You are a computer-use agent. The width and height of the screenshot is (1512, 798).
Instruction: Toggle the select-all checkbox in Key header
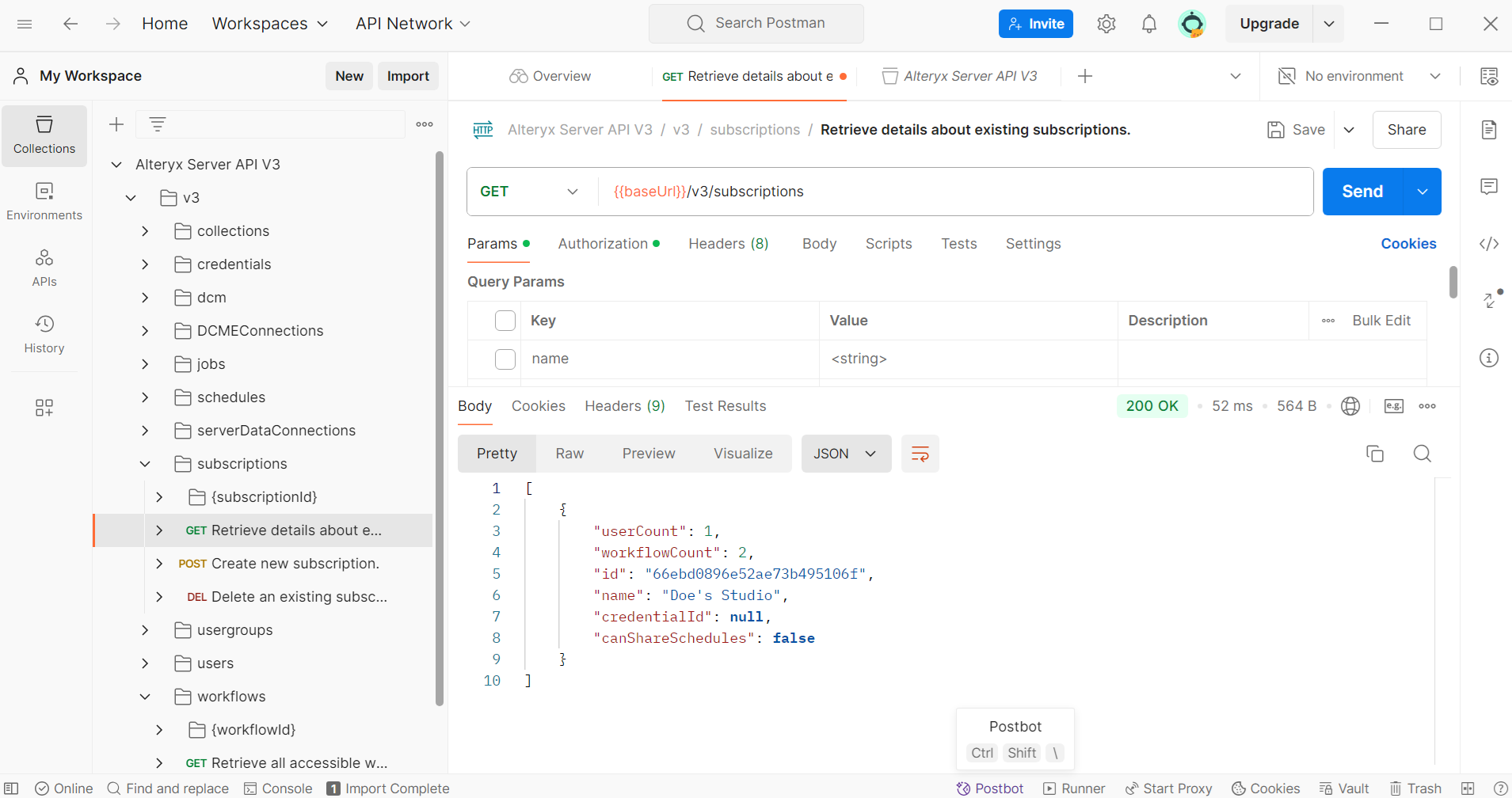click(505, 321)
